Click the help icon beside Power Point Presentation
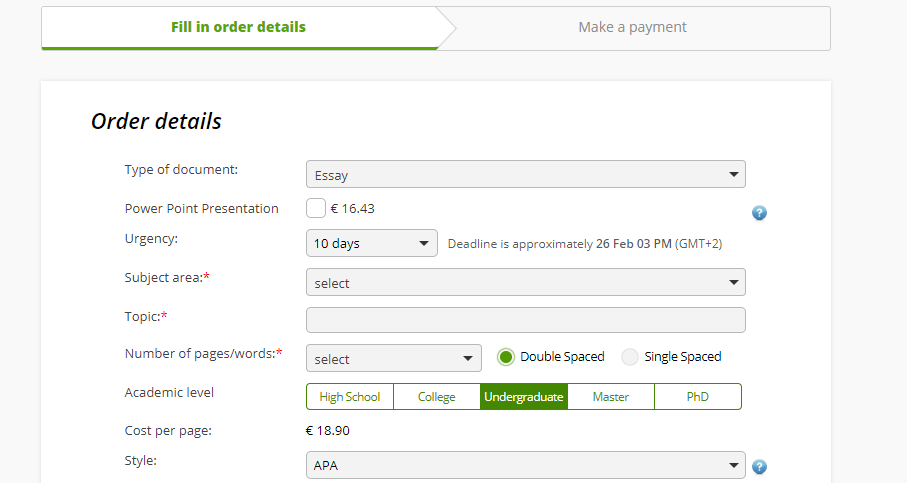 [759, 213]
